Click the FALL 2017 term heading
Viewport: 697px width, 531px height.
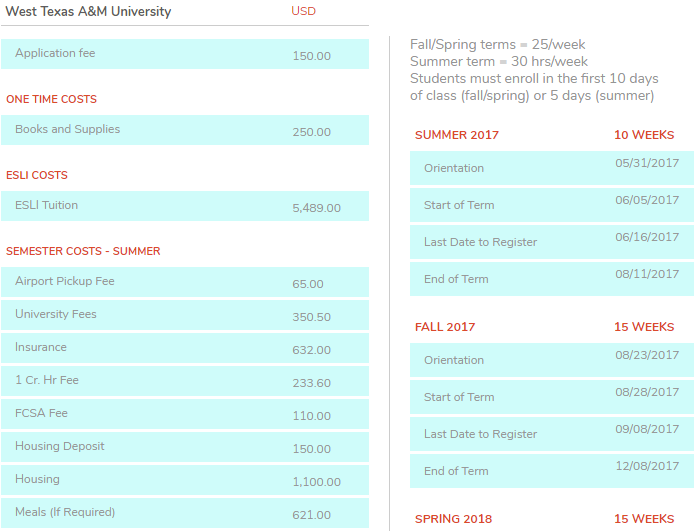pyautogui.click(x=445, y=327)
